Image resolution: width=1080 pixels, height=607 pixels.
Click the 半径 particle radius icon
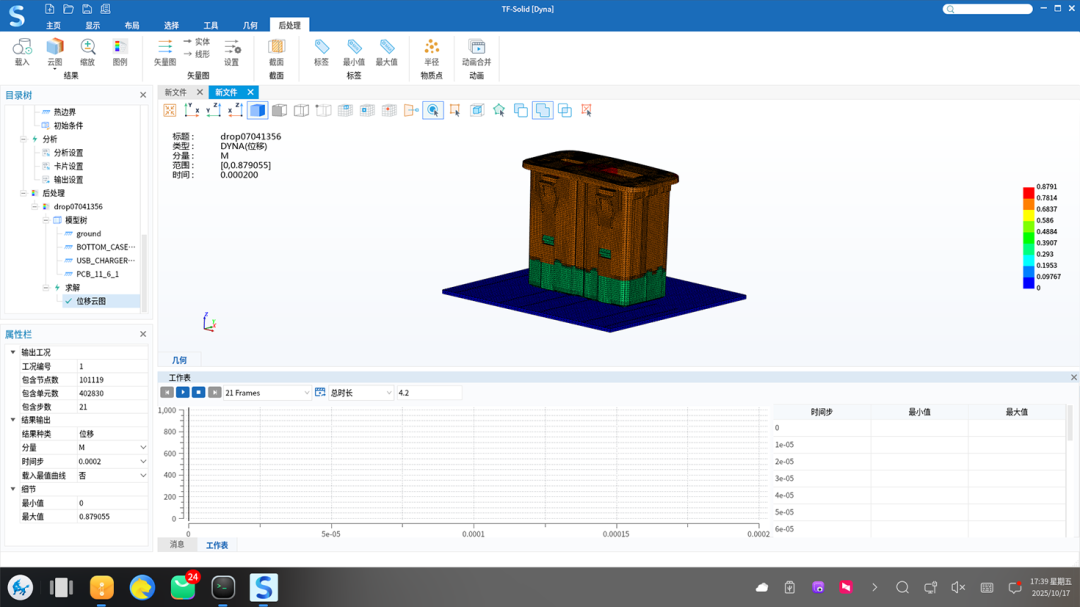click(431, 48)
